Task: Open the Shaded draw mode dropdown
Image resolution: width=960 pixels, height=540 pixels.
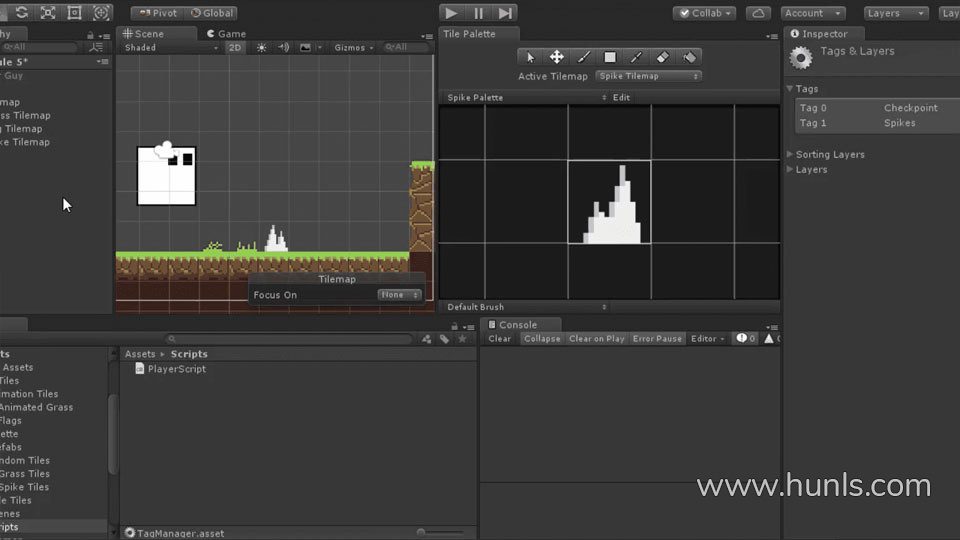Action: click(x=170, y=47)
